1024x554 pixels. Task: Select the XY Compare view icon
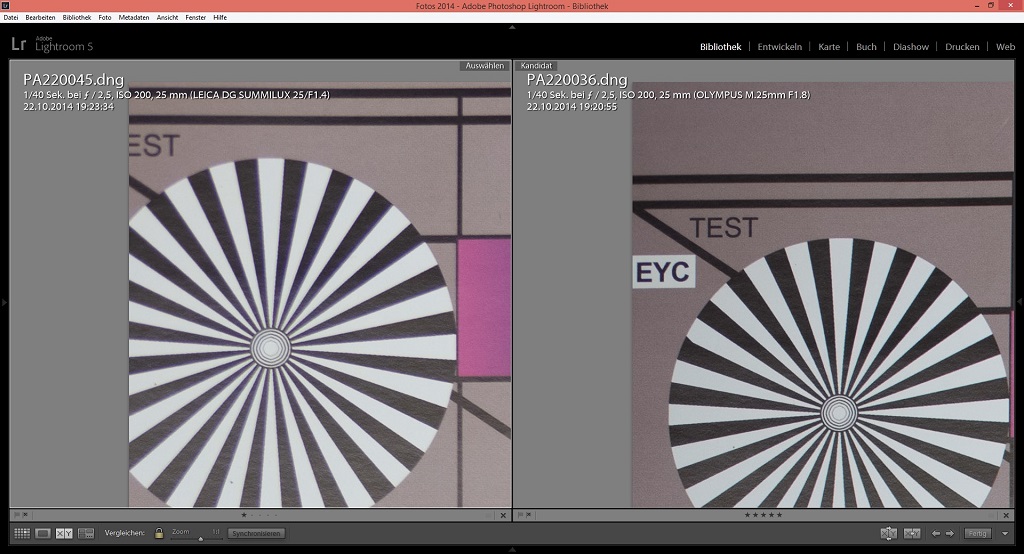pyautogui.click(x=64, y=534)
